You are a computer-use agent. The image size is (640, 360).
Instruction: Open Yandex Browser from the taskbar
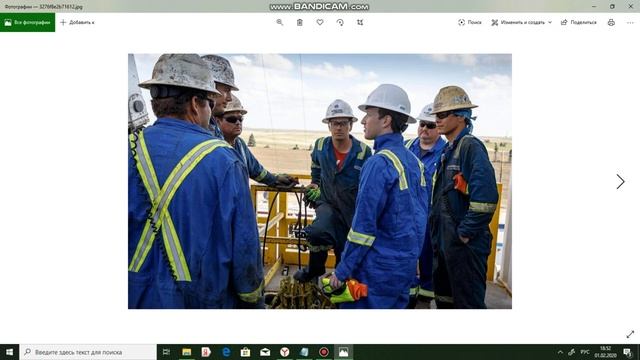[284, 352]
